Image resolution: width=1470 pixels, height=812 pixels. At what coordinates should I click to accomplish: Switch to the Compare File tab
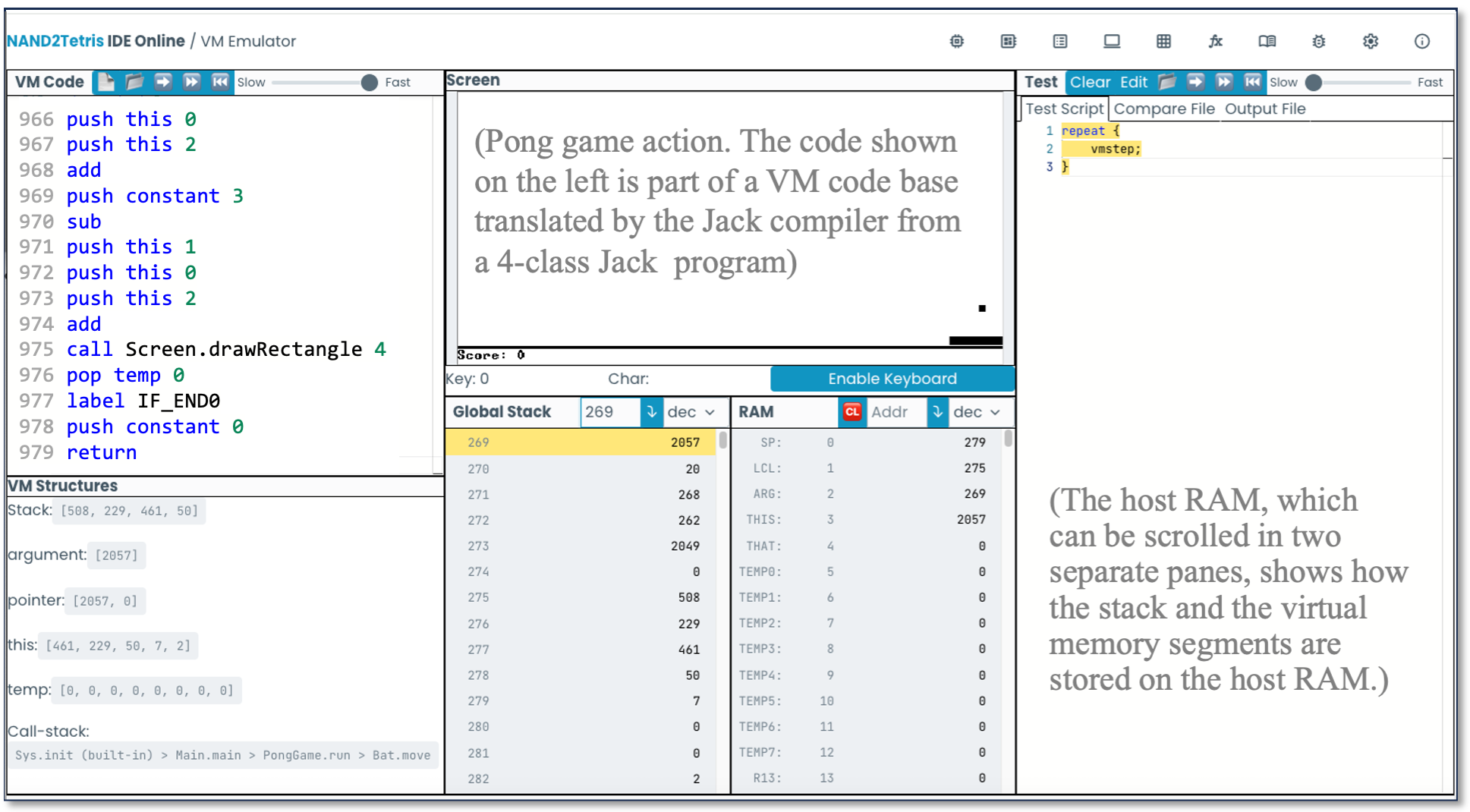point(1163,109)
